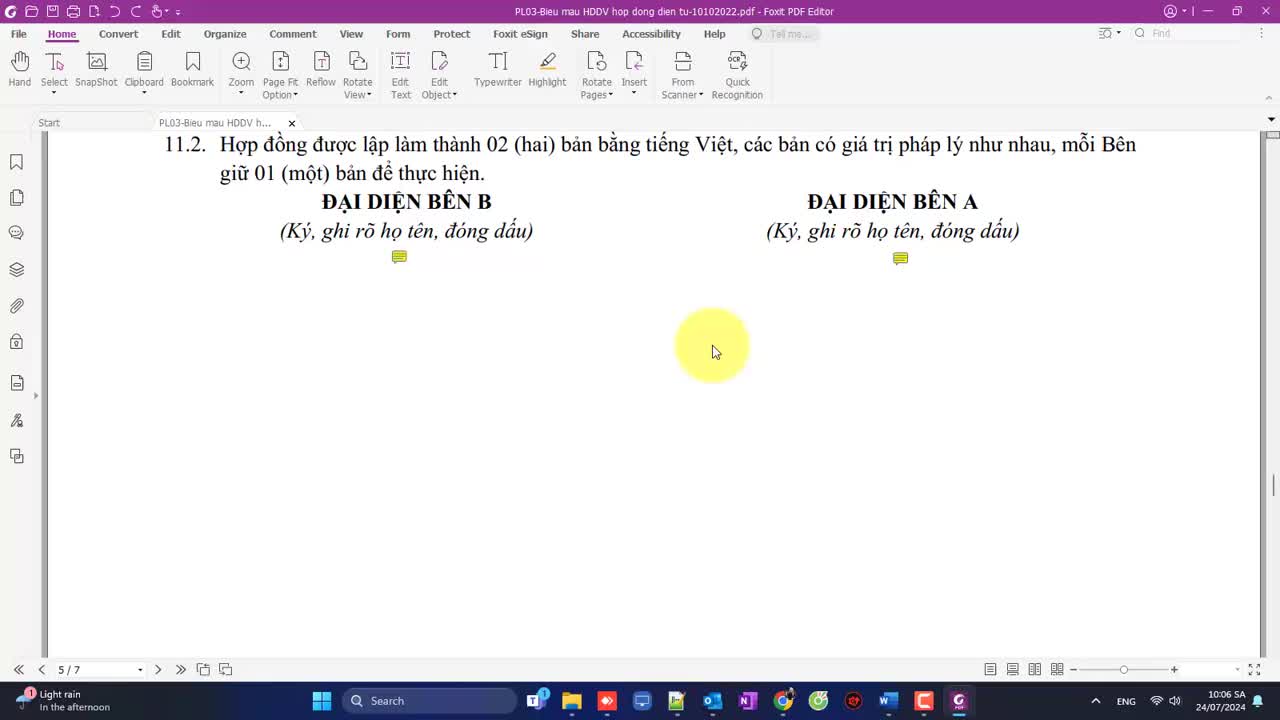This screenshot has width=1280, height=720.
Task: Open the Protect tab
Action: click(452, 34)
